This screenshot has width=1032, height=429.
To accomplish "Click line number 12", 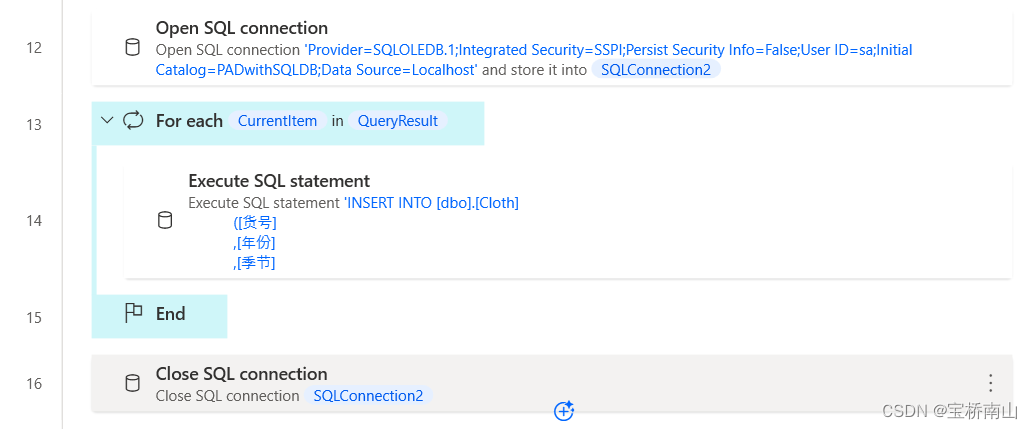I will [34, 48].
